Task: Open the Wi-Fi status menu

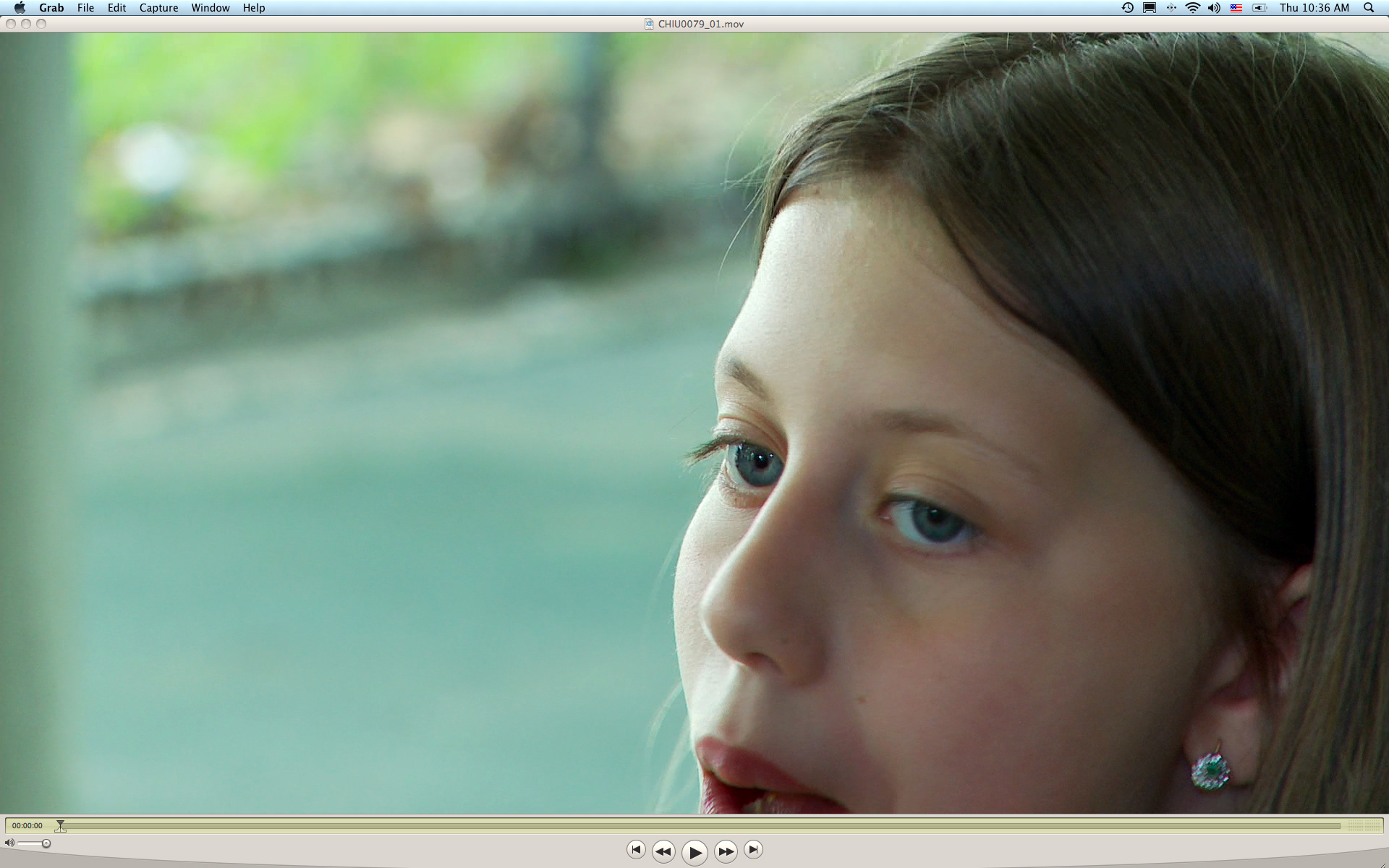Action: (x=1193, y=8)
